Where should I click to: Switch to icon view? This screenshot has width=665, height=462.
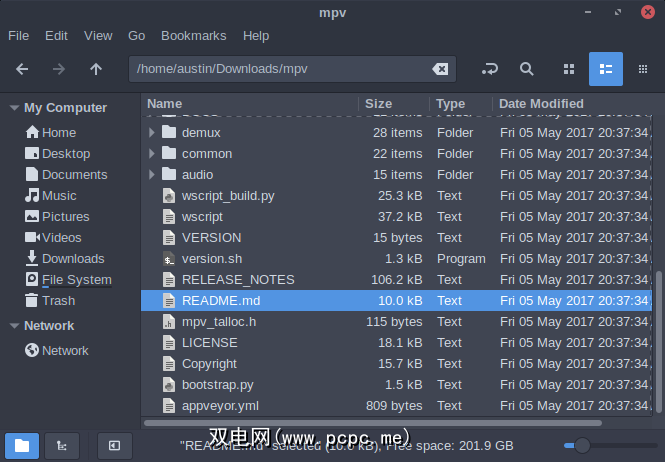pyautogui.click(x=569, y=69)
